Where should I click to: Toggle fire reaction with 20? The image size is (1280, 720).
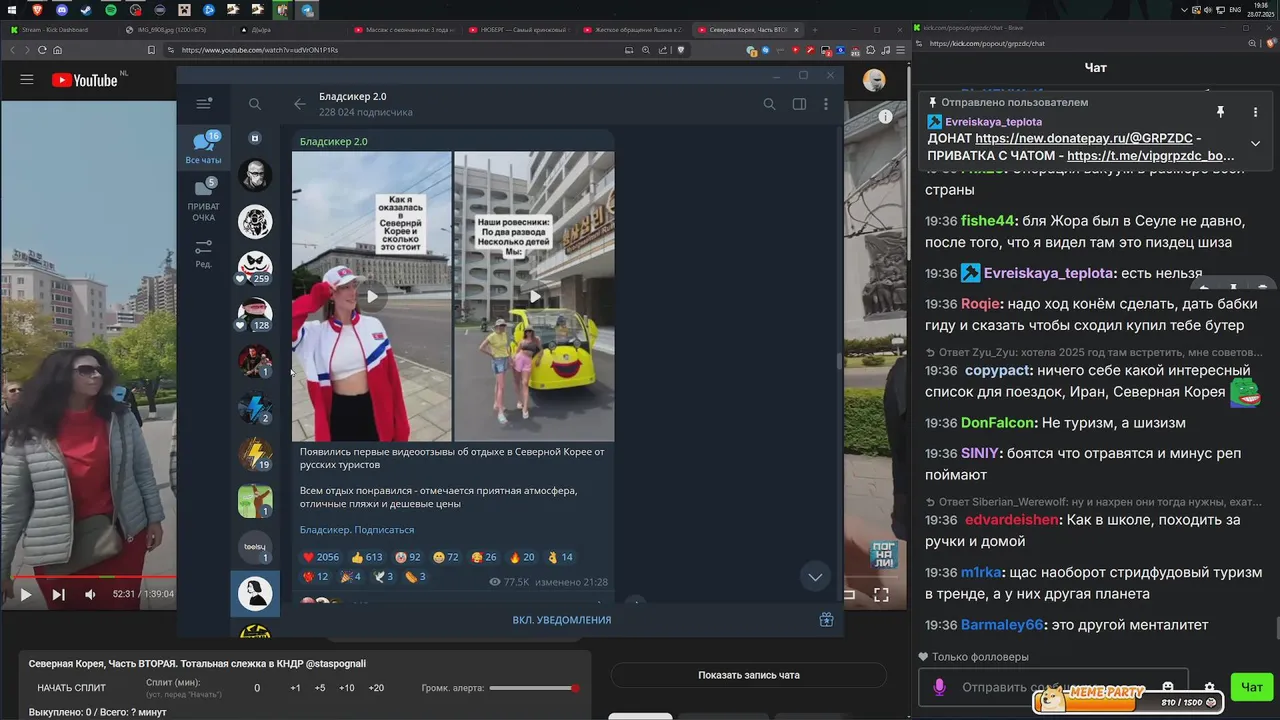(522, 557)
